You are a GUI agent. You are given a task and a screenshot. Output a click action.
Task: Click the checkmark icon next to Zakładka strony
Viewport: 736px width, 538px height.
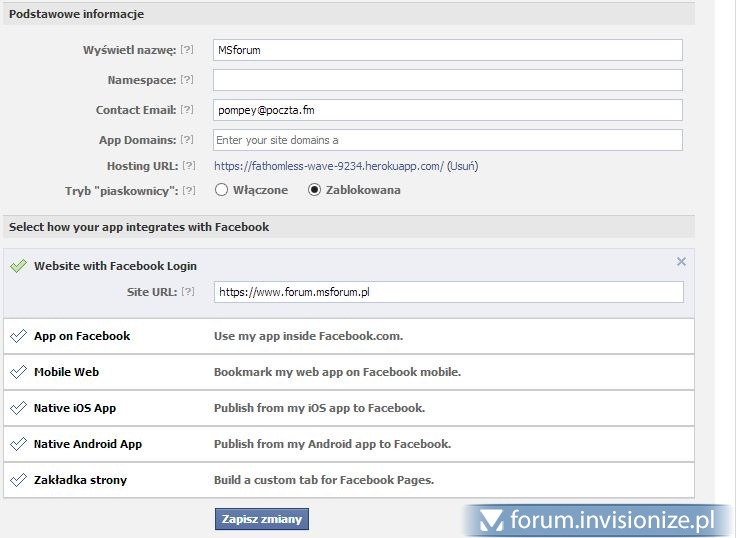tap(18, 480)
